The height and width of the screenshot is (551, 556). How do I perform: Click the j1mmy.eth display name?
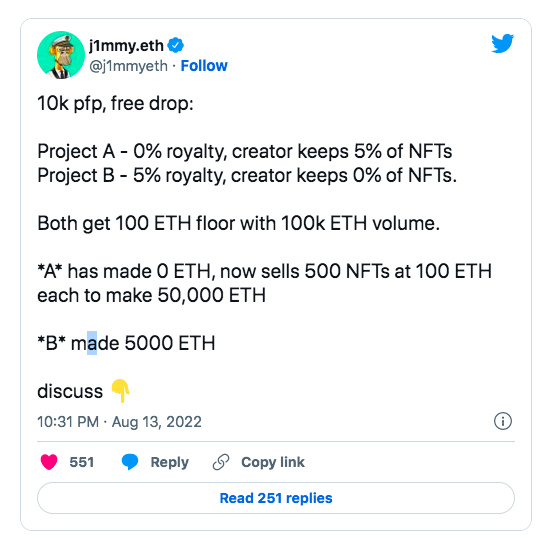pos(126,45)
